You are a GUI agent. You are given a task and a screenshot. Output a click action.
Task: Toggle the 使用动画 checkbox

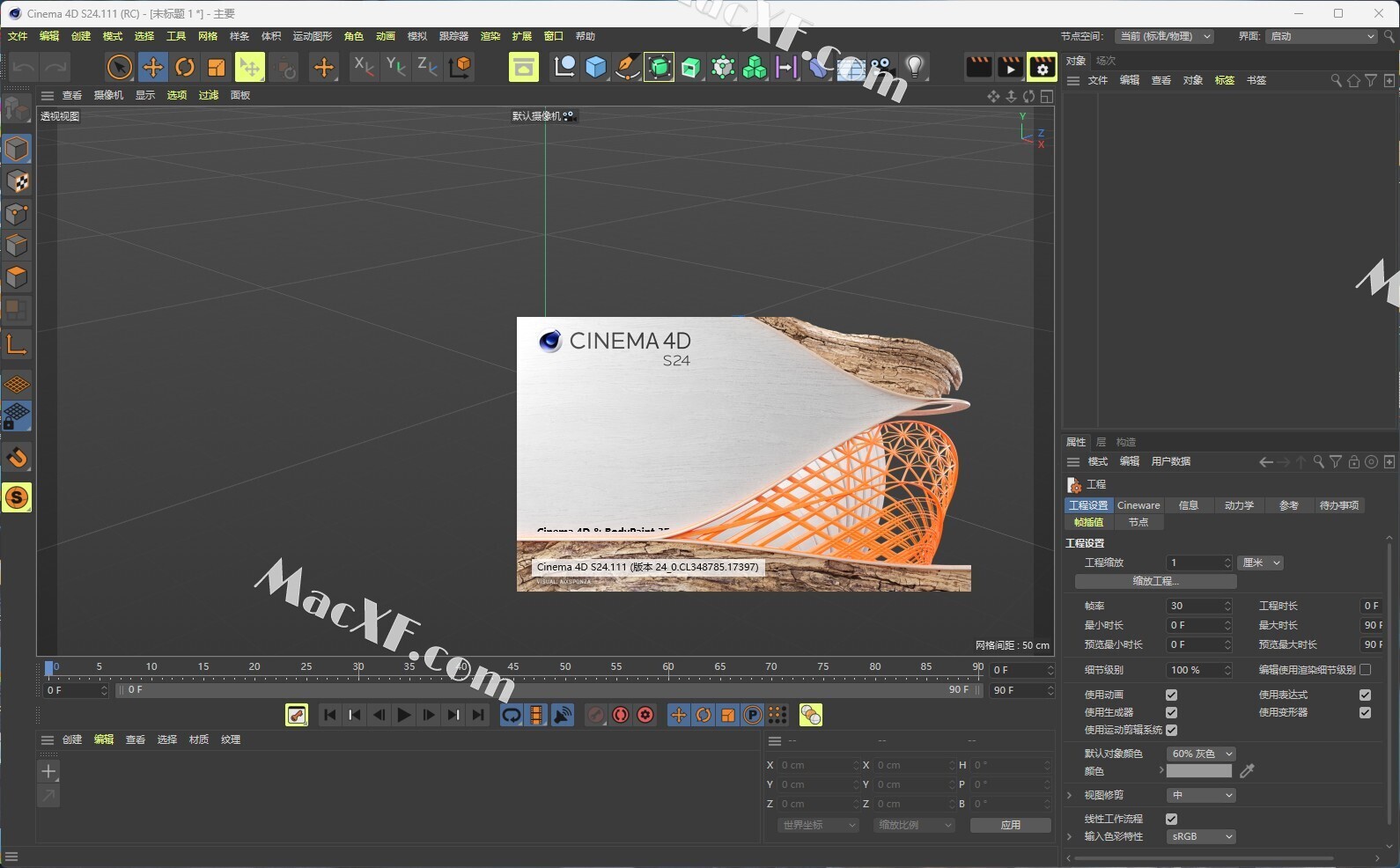1171,695
